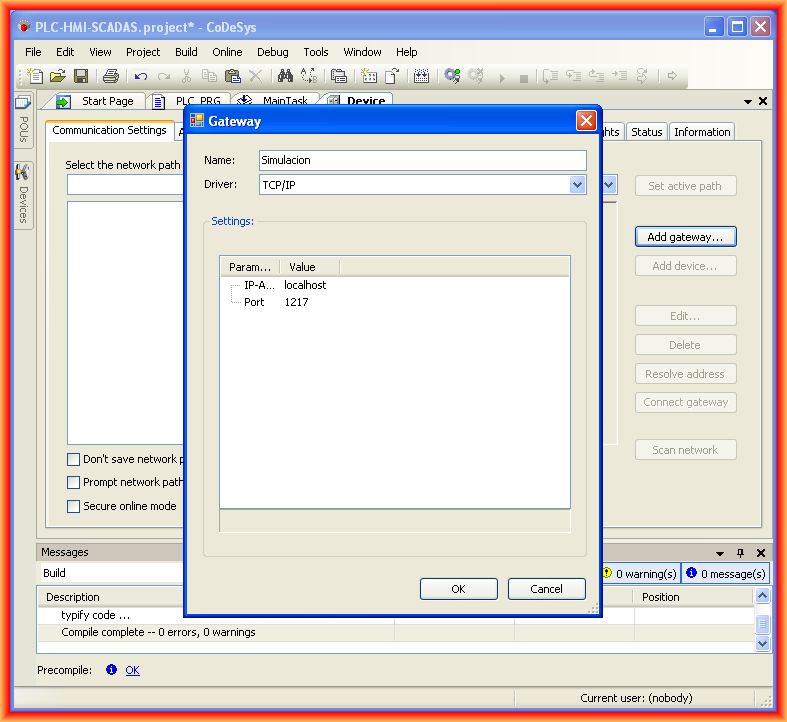The image size is (787, 722).
Task: Toggle the Secure online mode checkbox
Action: (x=73, y=507)
